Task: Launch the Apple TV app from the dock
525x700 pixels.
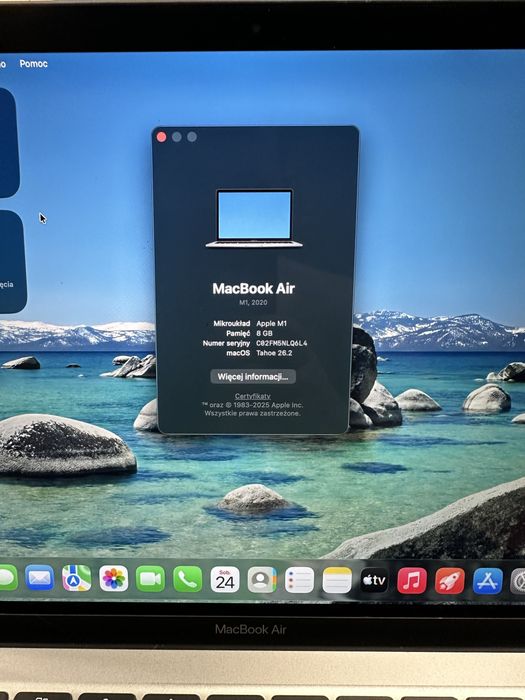Action: [374, 580]
